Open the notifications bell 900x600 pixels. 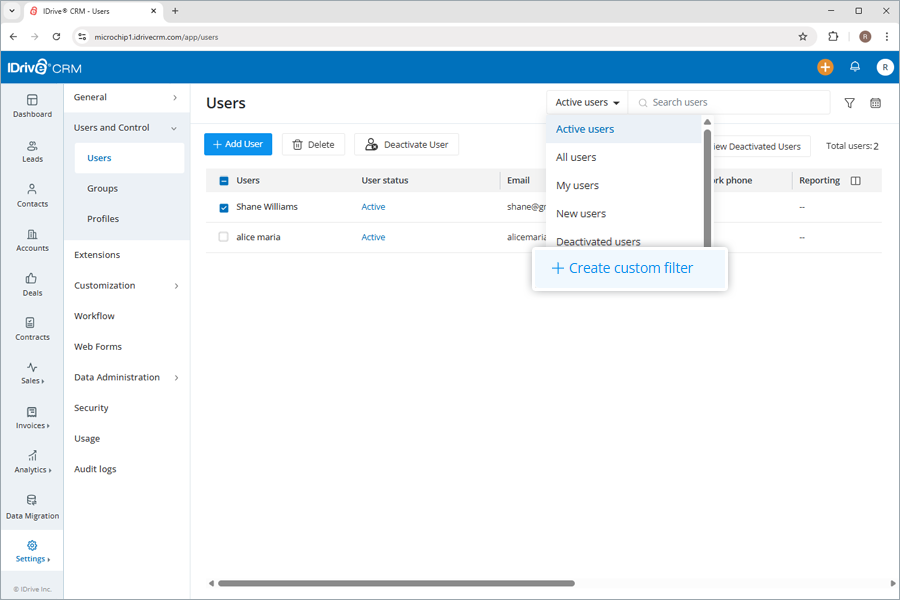[x=855, y=66]
